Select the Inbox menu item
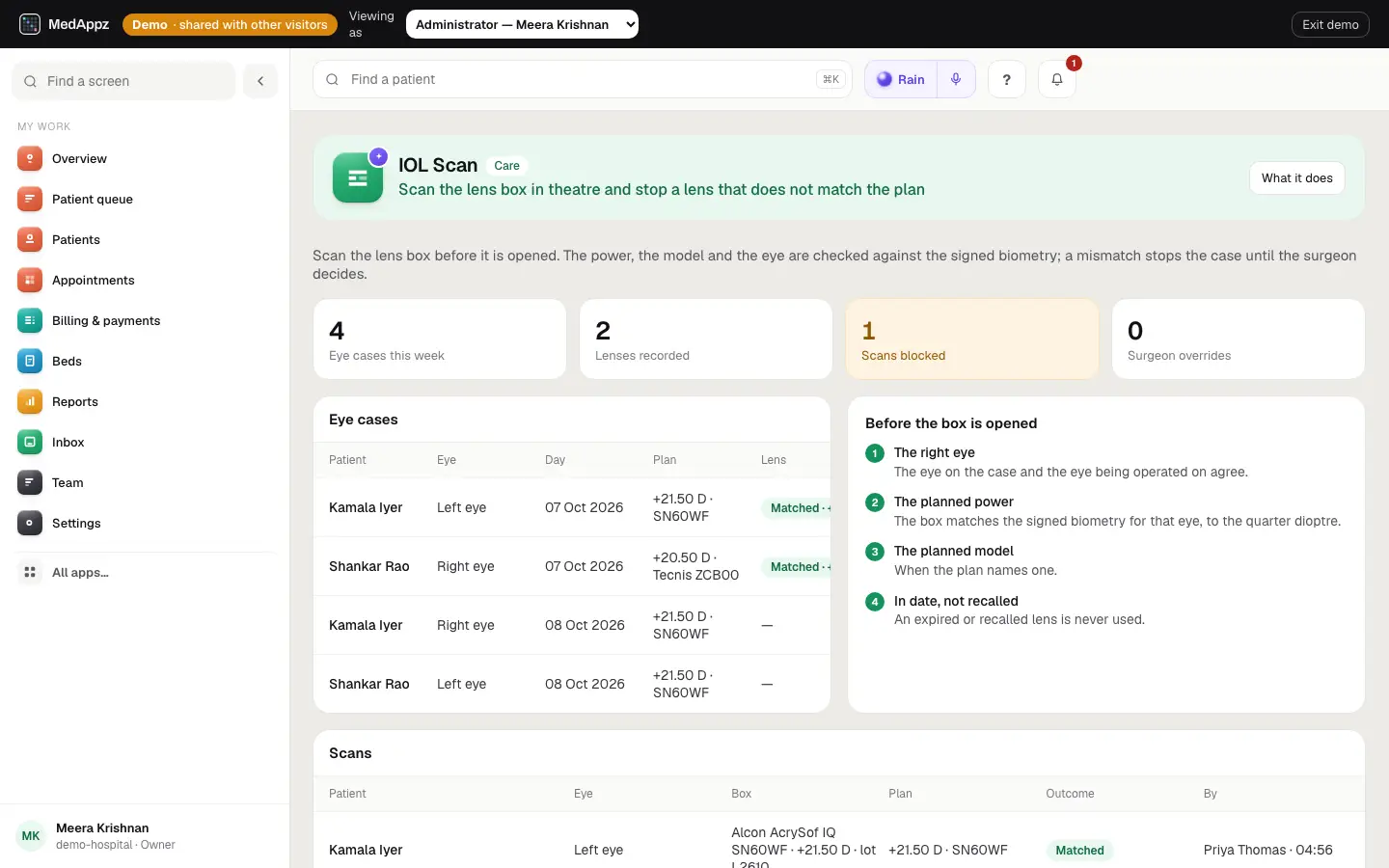This screenshot has width=1389, height=868. [x=145, y=443]
